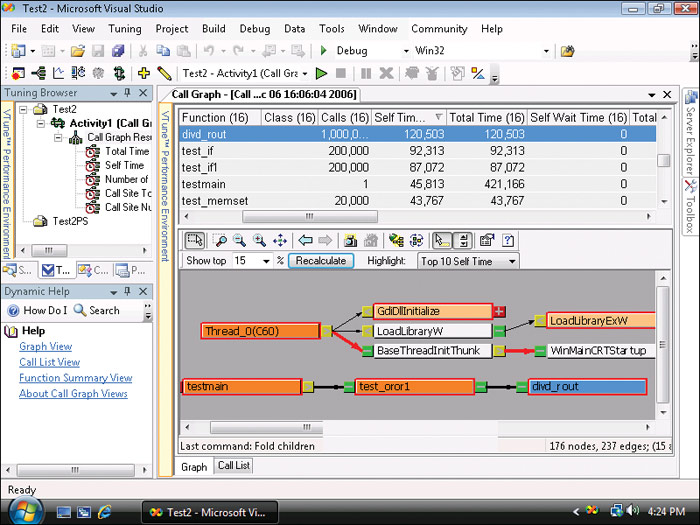Click the Recalculate button

(321, 261)
